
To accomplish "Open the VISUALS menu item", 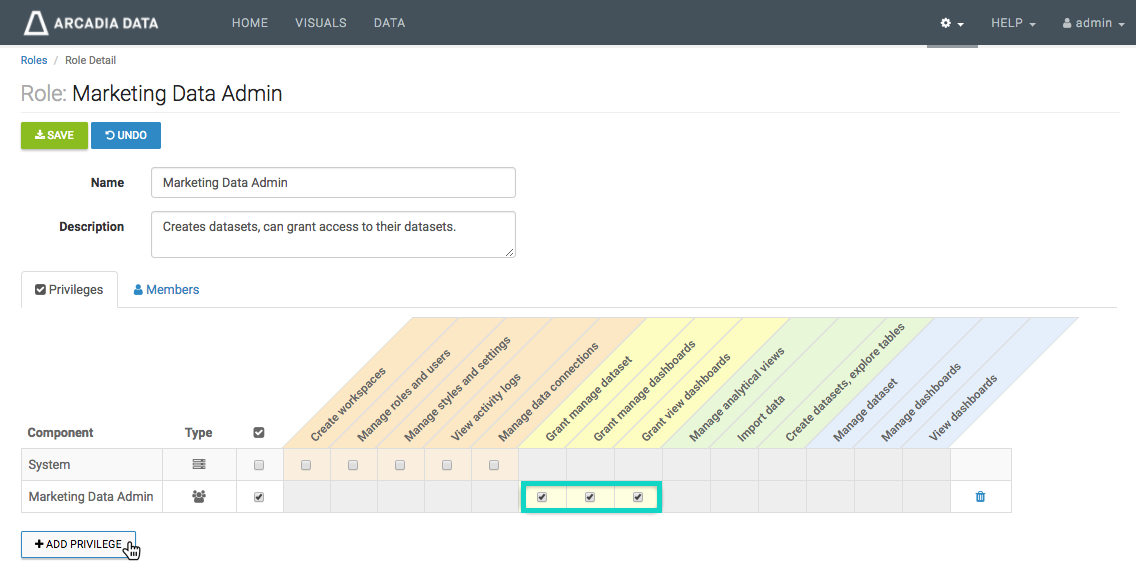I will [321, 23].
